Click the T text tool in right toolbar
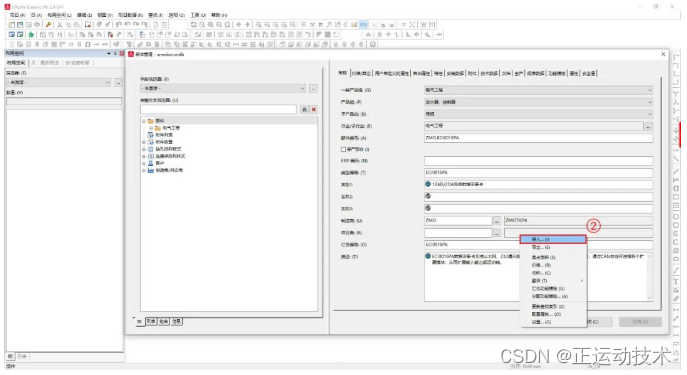The width and height of the screenshot is (687, 375). (676, 282)
